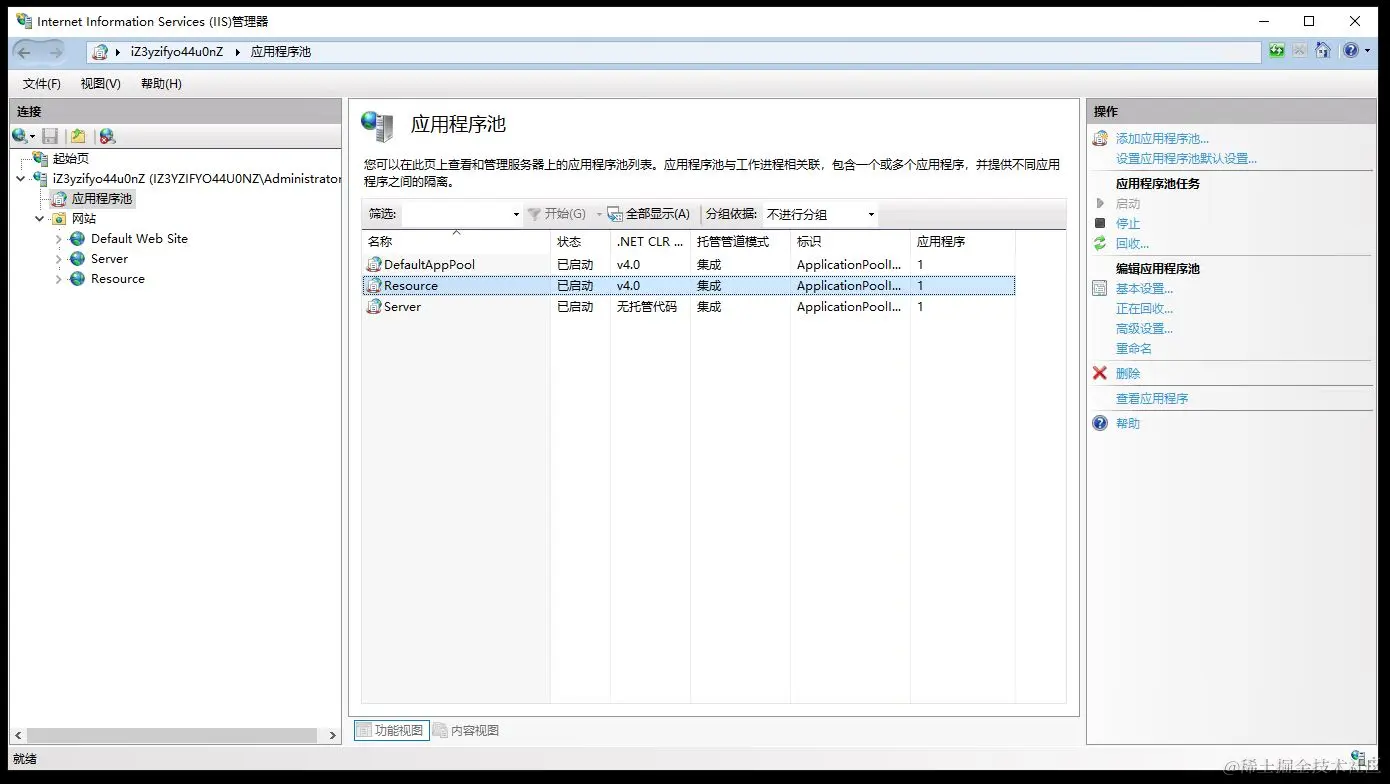Click the 查看应用程序 link
The height and width of the screenshot is (784, 1390).
1152,399
